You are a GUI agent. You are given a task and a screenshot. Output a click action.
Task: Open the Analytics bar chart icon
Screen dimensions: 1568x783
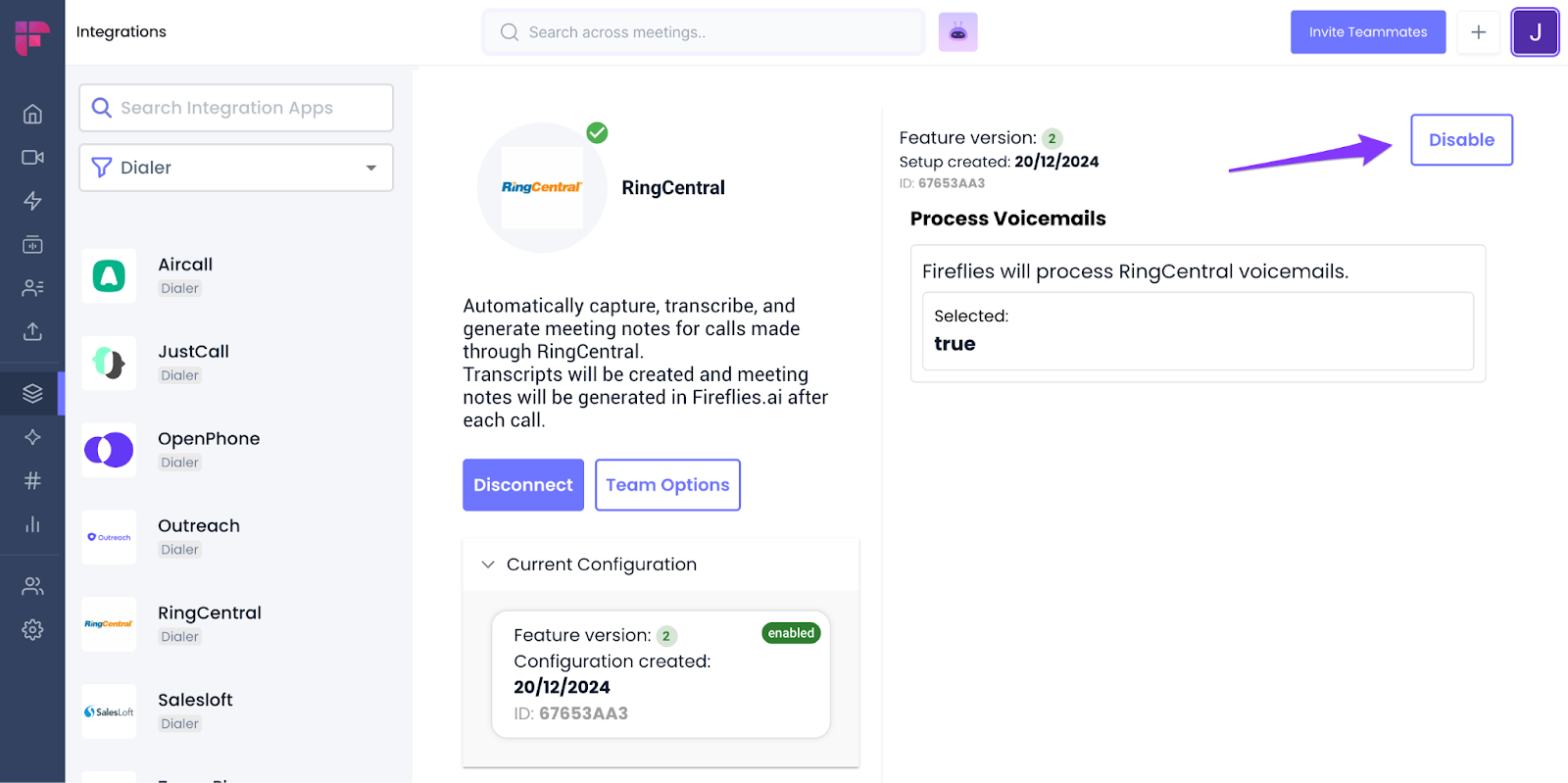[32, 524]
